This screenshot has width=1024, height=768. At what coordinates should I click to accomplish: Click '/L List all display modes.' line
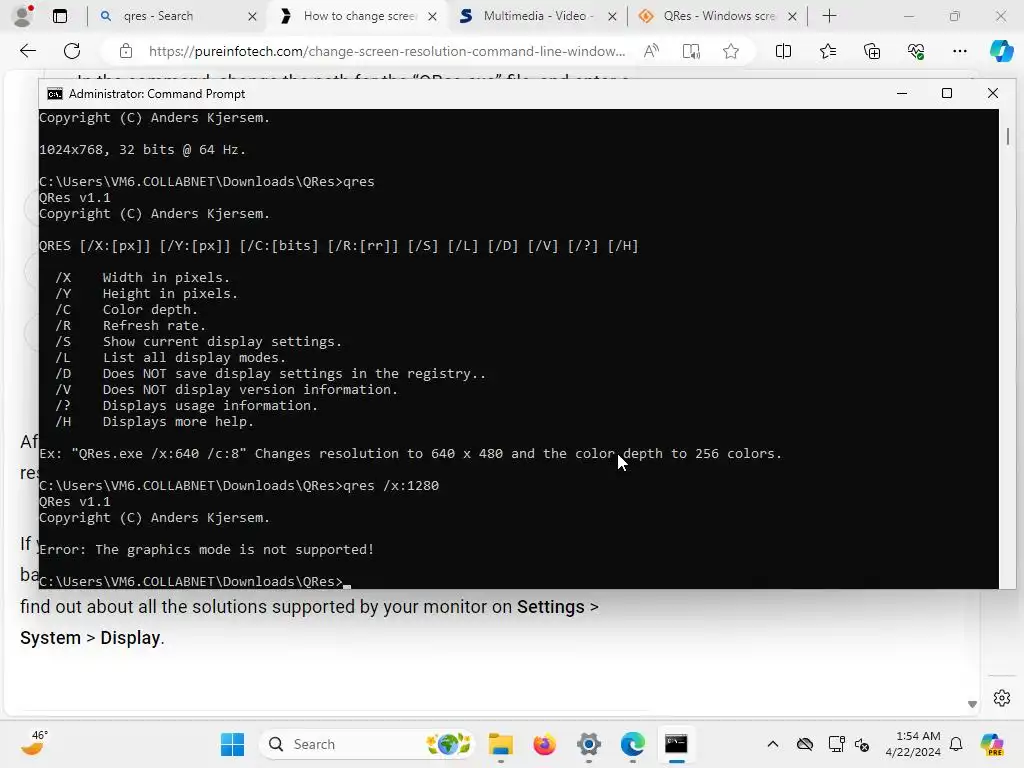(170, 357)
